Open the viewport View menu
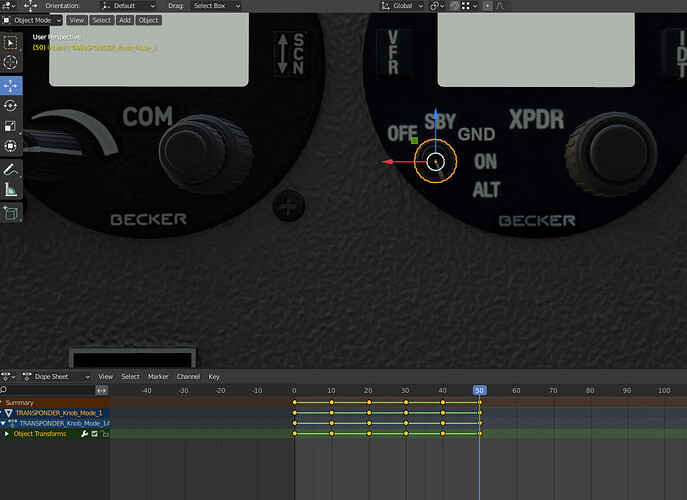 point(76,20)
